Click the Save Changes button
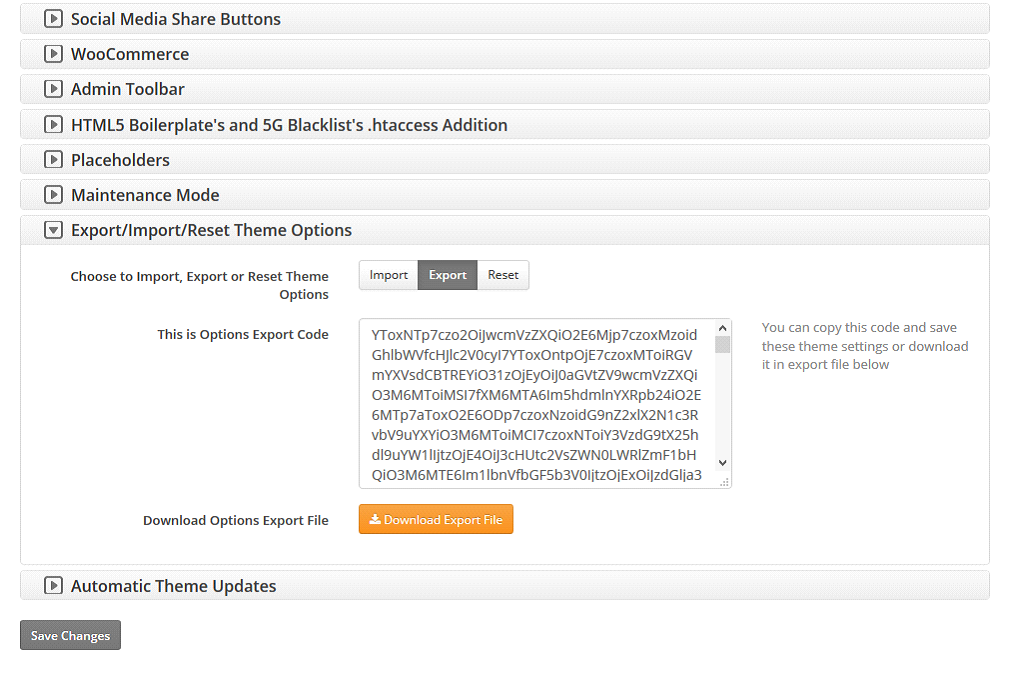 [x=70, y=636]
